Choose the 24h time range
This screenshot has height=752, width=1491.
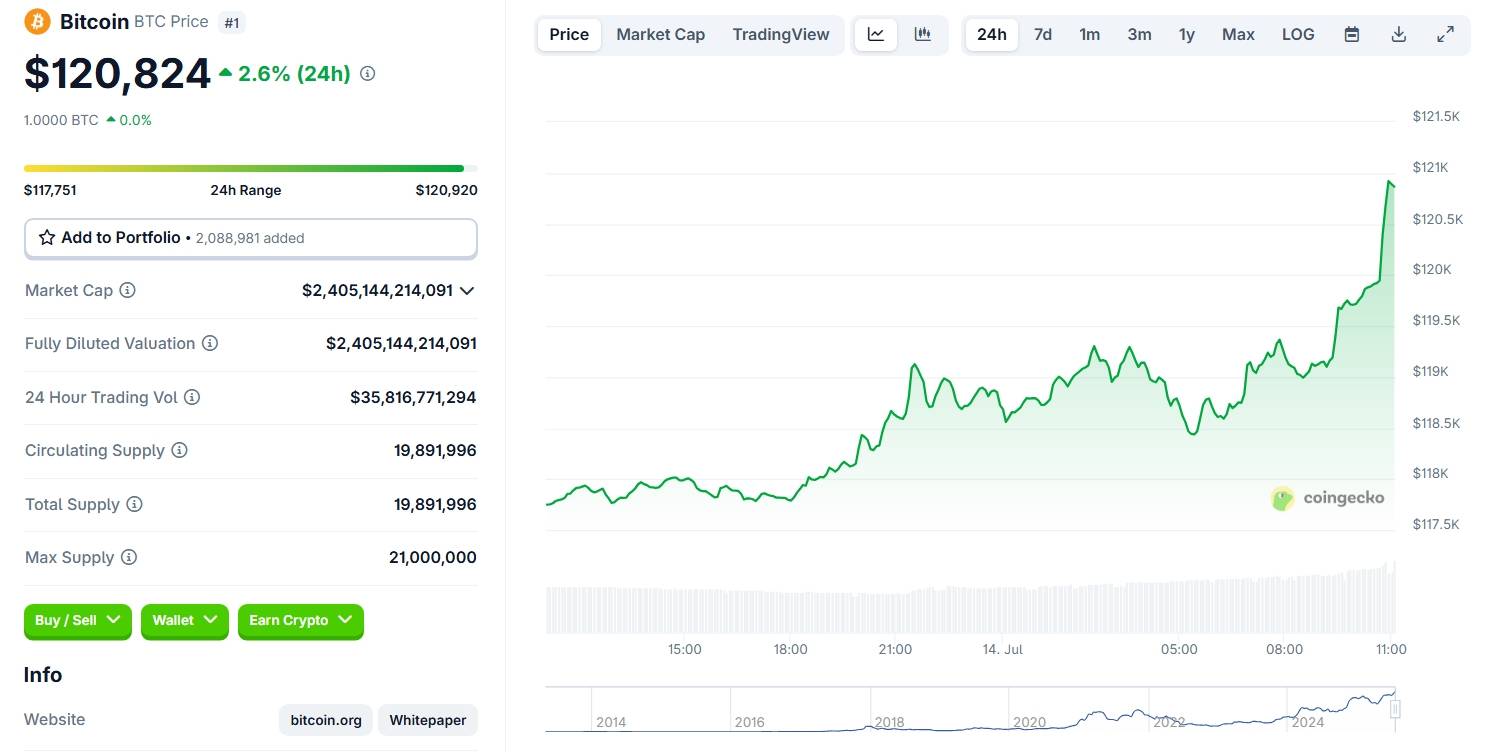992,34
